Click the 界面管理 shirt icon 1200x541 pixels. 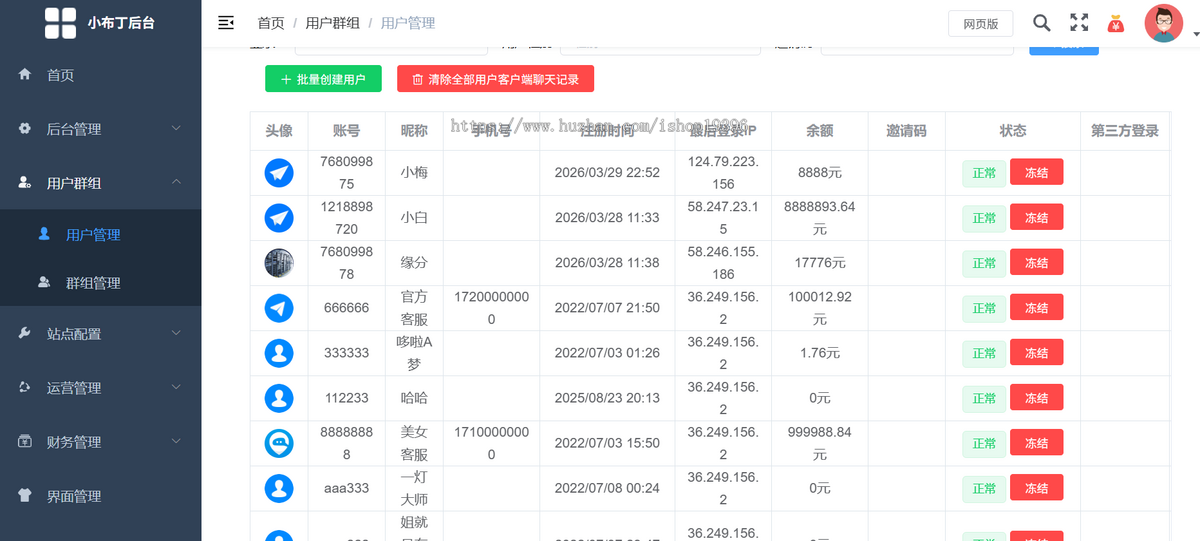[x=24, y=496]
